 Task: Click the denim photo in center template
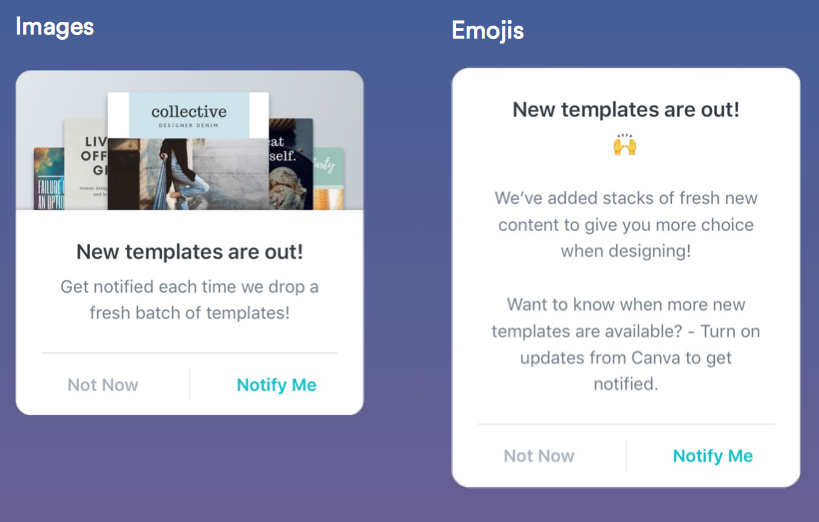[189, 174]
